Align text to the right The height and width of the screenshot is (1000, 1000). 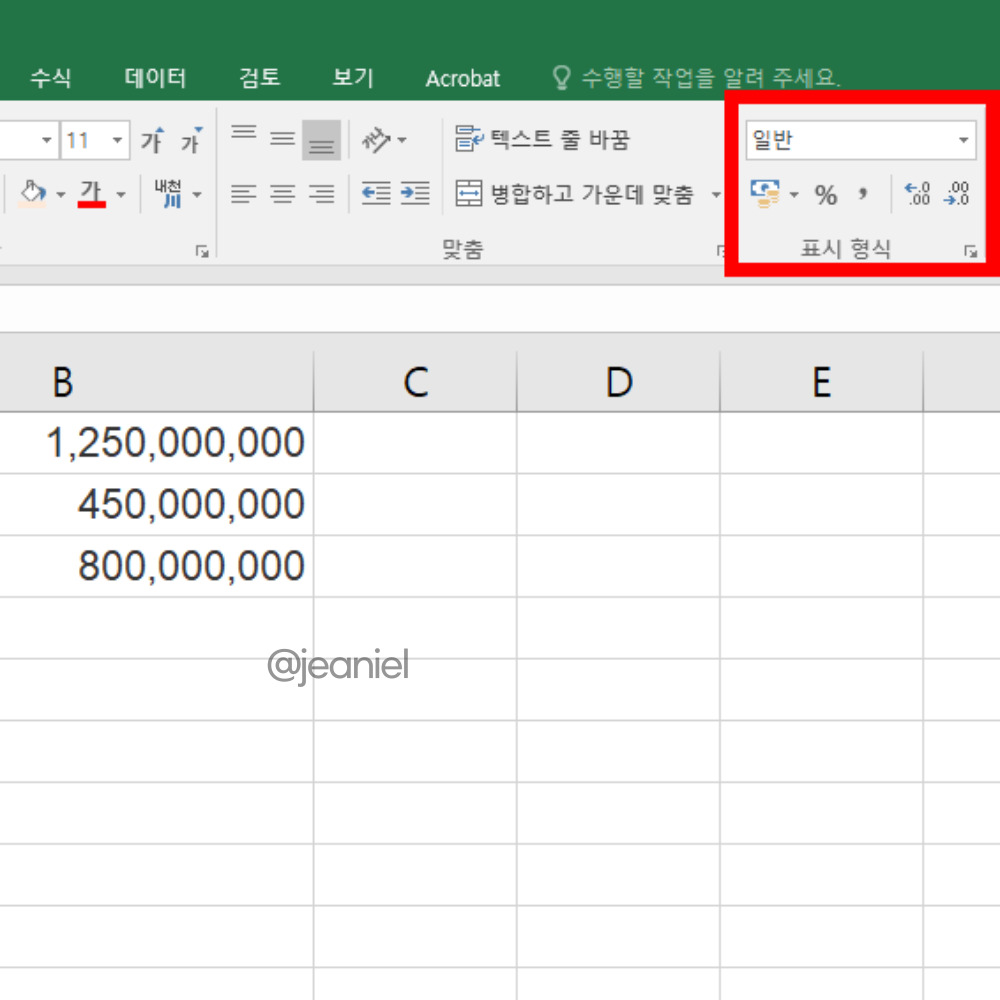tap(321, 193)
